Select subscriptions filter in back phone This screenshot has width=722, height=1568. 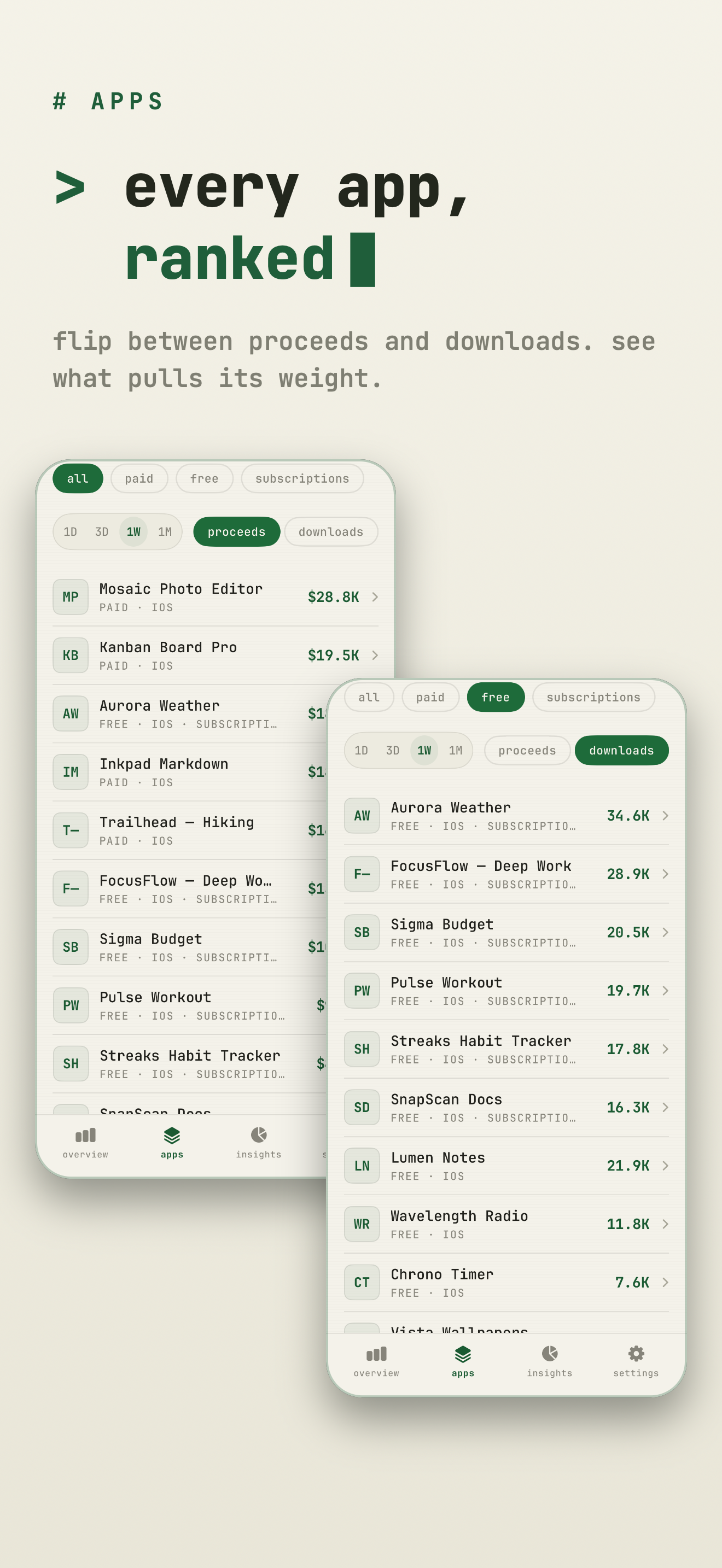302,478
